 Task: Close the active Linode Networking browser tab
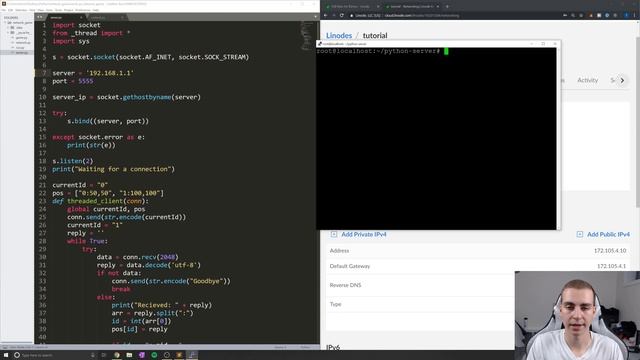[x=438, y=7]
